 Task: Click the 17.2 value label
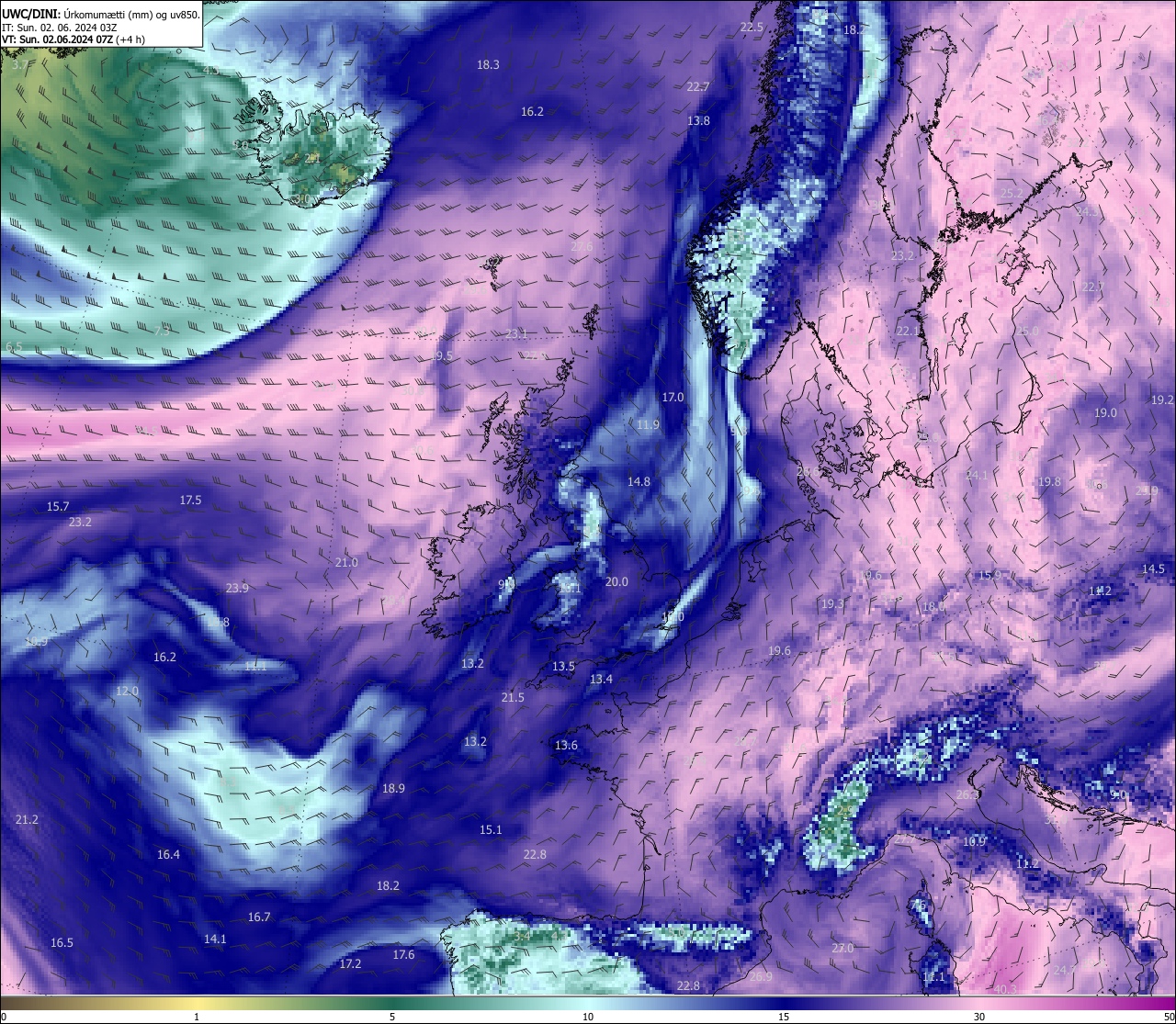pyautogui.click(x=350, y=963)
